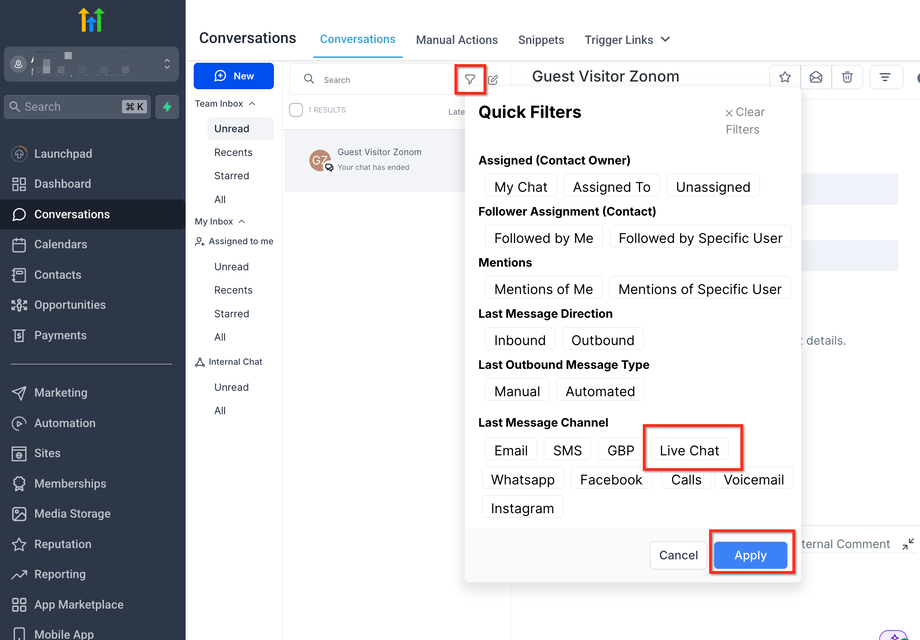
Task: Click the green lightning bolt quick actions icon
Action: click(167, 107)
